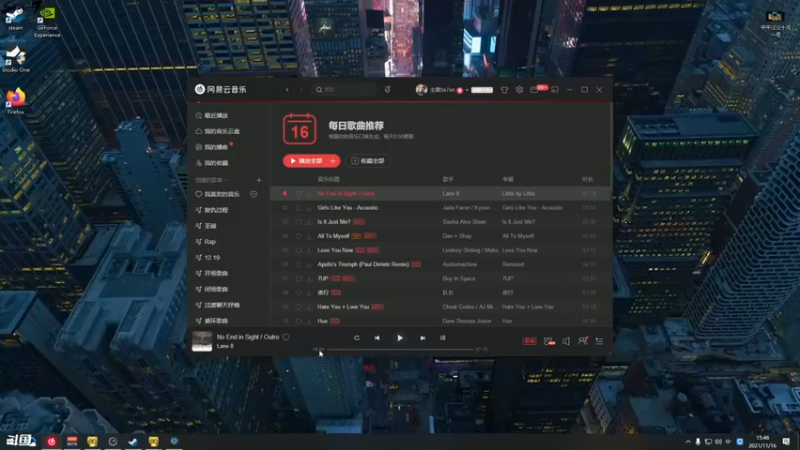Image resolution: width=800 pixels, height=450 pixels.
Task: Expand the username dropdown arrow
Action: tap(467, 90)
